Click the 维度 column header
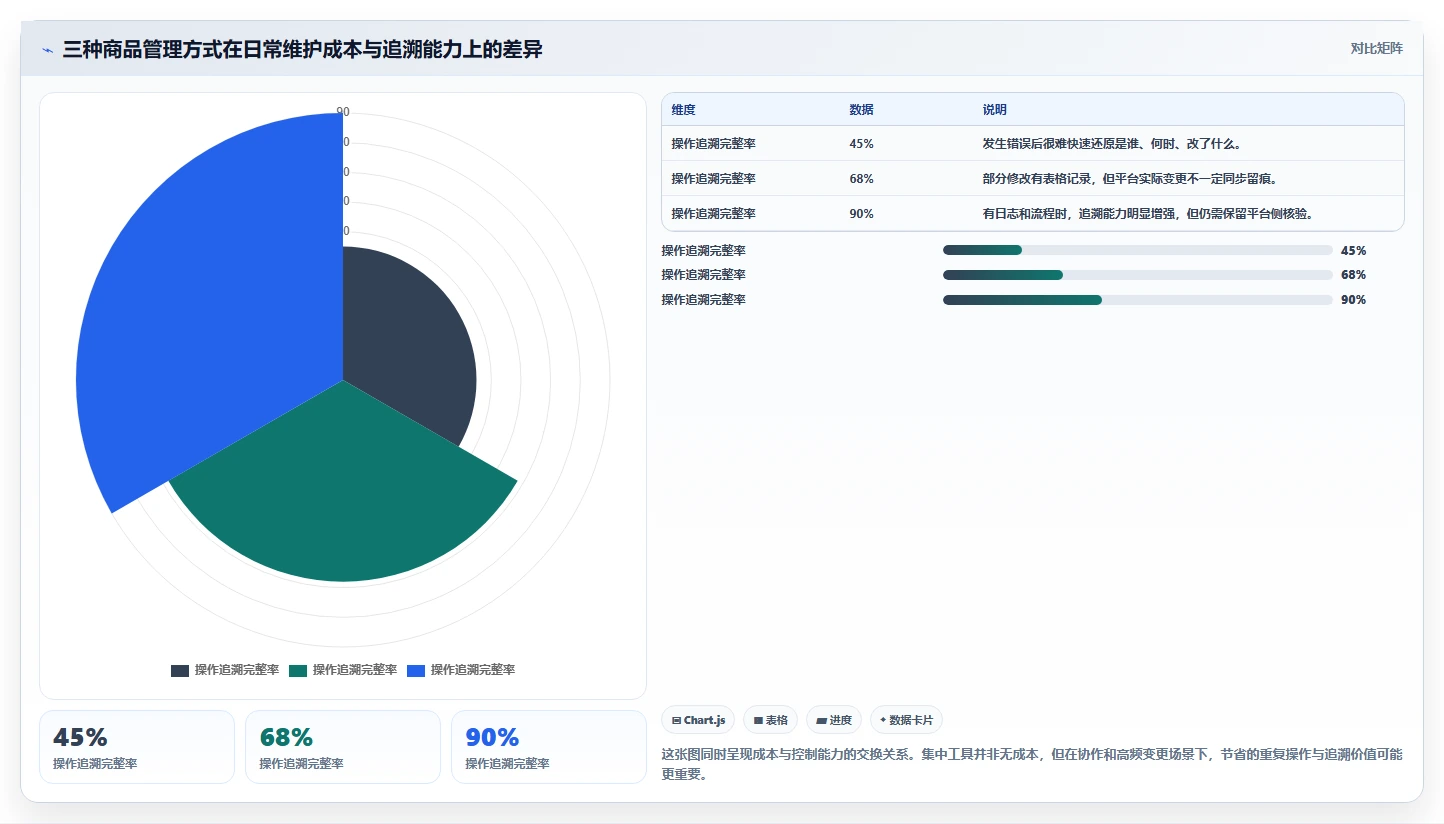The height and width of the screenshot is (824, 1444). [x=684, y=110]
